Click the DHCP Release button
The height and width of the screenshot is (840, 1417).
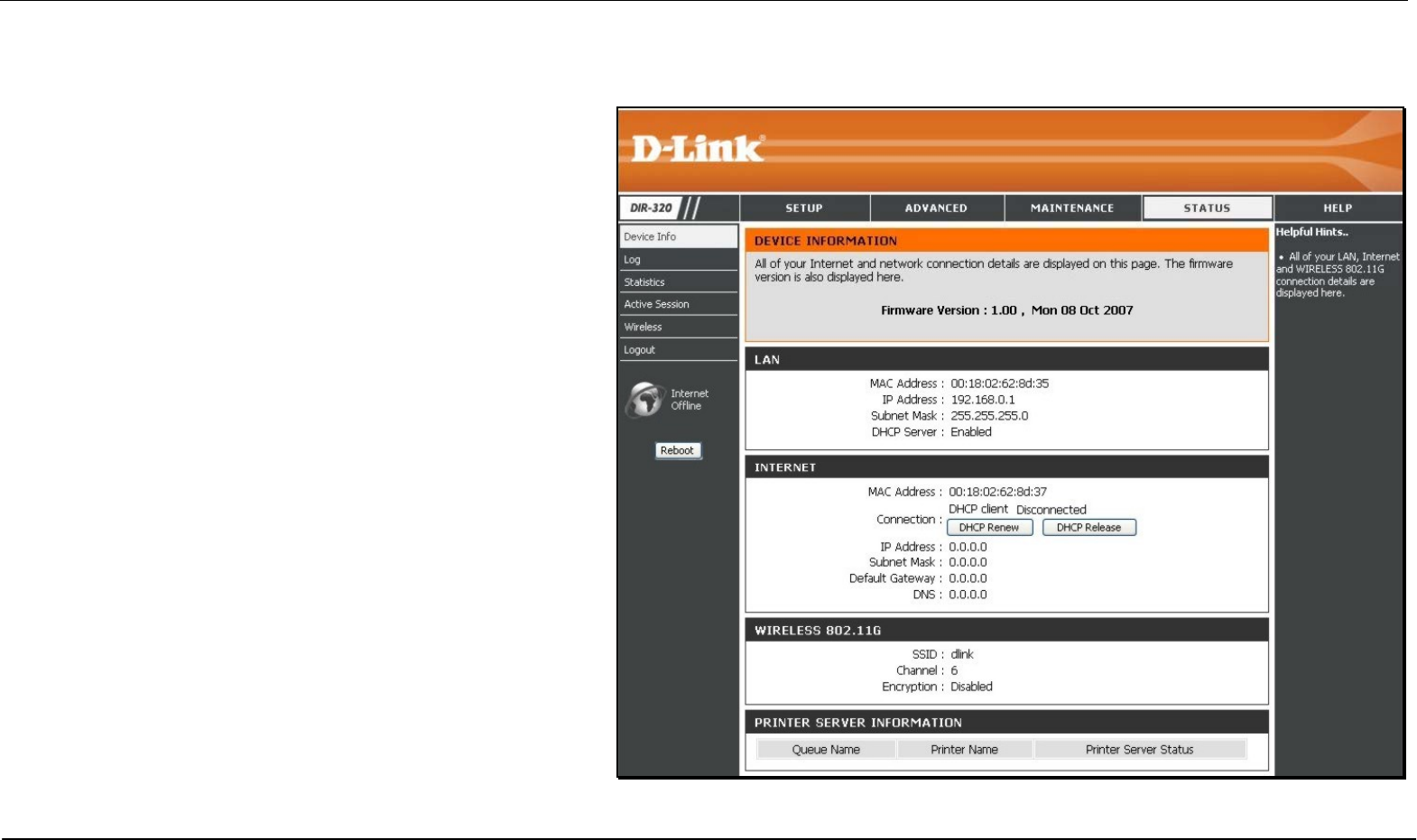tap(1089, 528)
